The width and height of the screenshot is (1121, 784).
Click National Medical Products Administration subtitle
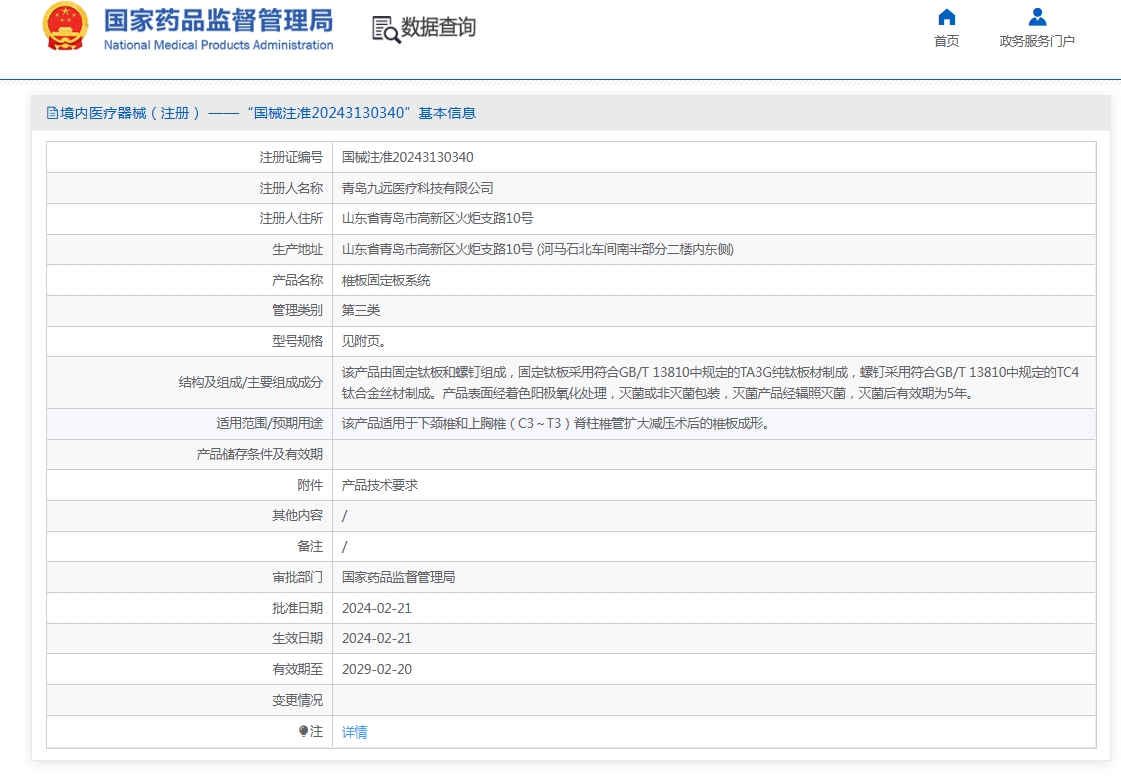click(219, 45)
